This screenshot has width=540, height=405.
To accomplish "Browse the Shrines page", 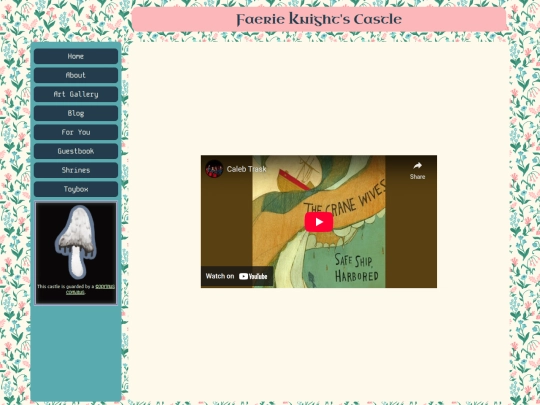I will pyautogui.click(x=76, y=170).
